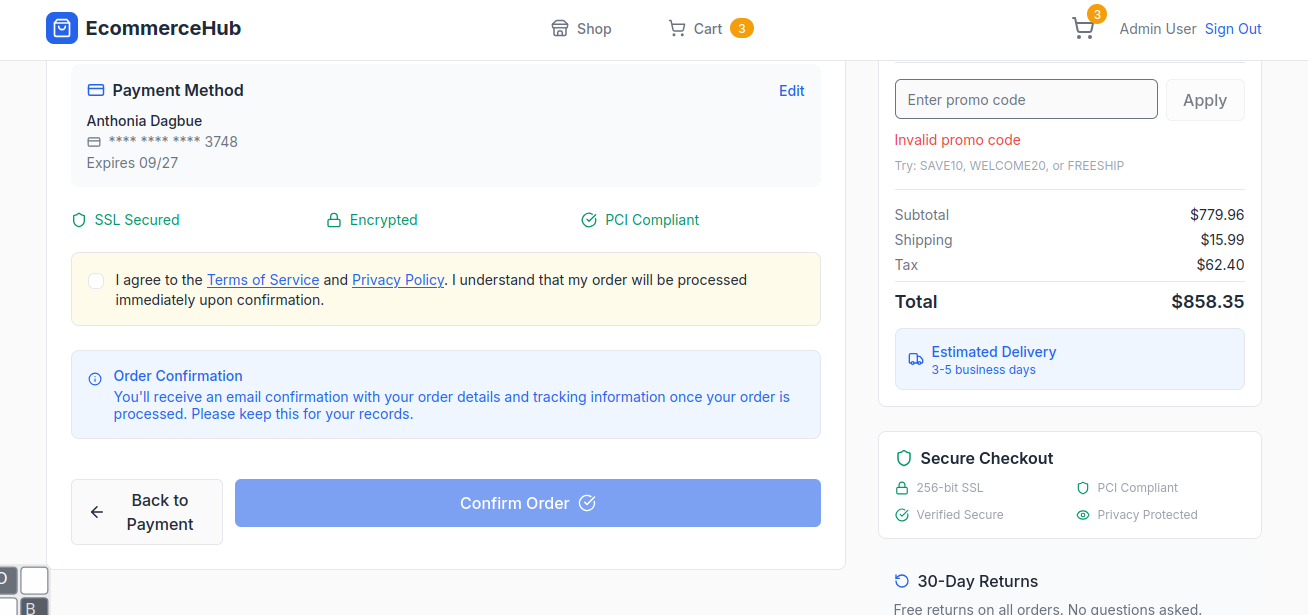Click the Sign Out link
The image size is (1308, 615).
coord(1233,29)
